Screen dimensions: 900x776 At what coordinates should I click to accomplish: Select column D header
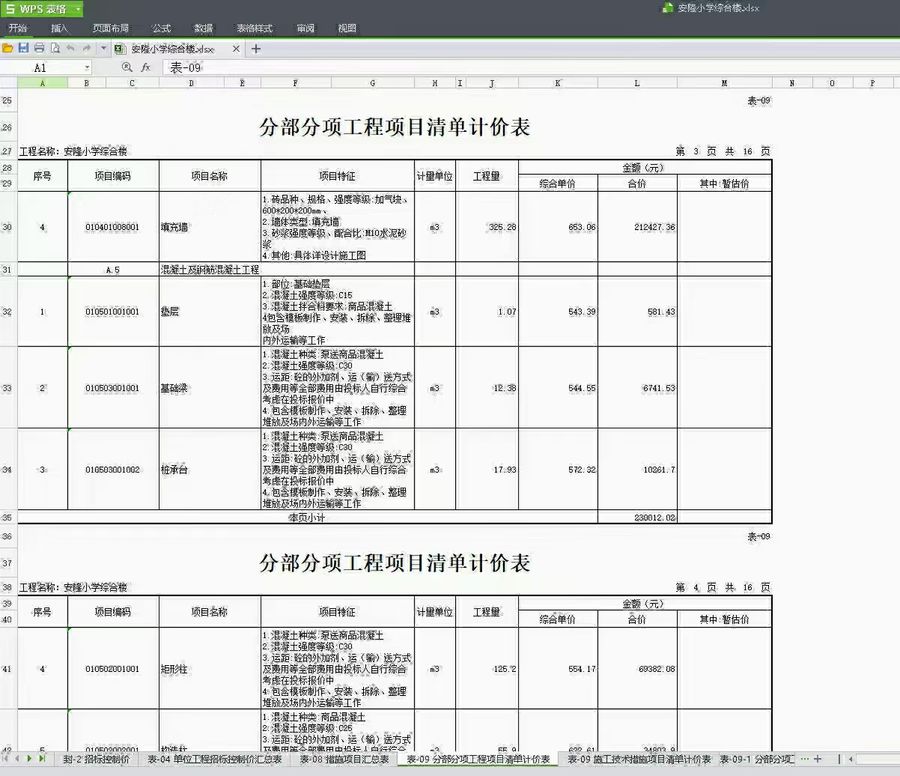tap(191, 83)
